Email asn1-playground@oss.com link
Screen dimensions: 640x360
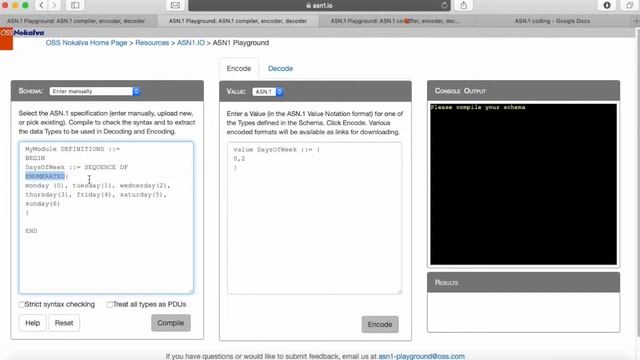[x=421, y=356]
